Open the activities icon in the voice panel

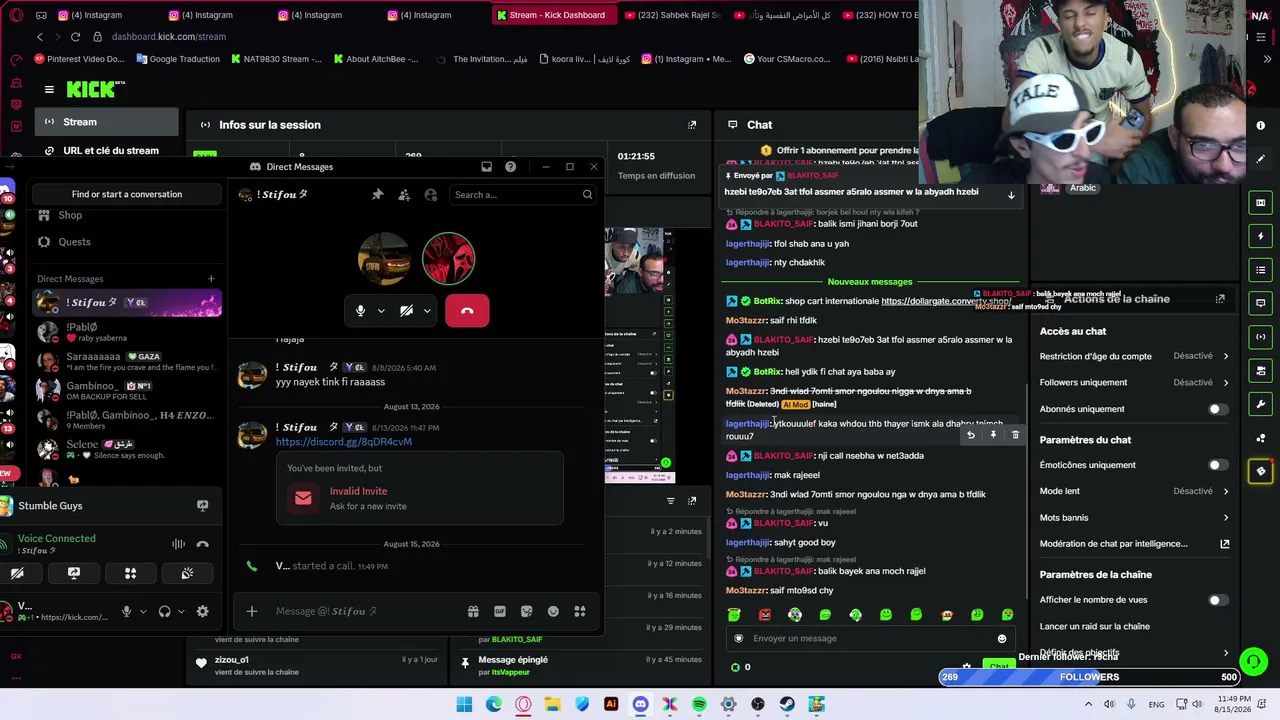(x=130, y=573)
